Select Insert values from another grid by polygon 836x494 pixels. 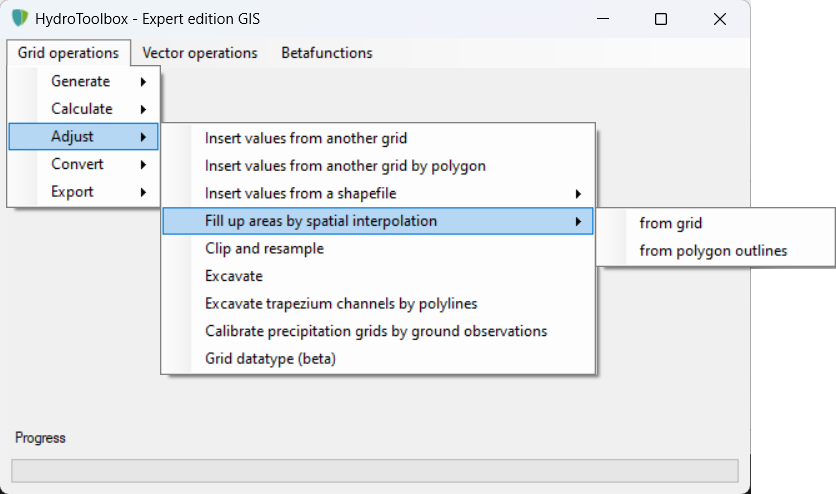[345, 166]
